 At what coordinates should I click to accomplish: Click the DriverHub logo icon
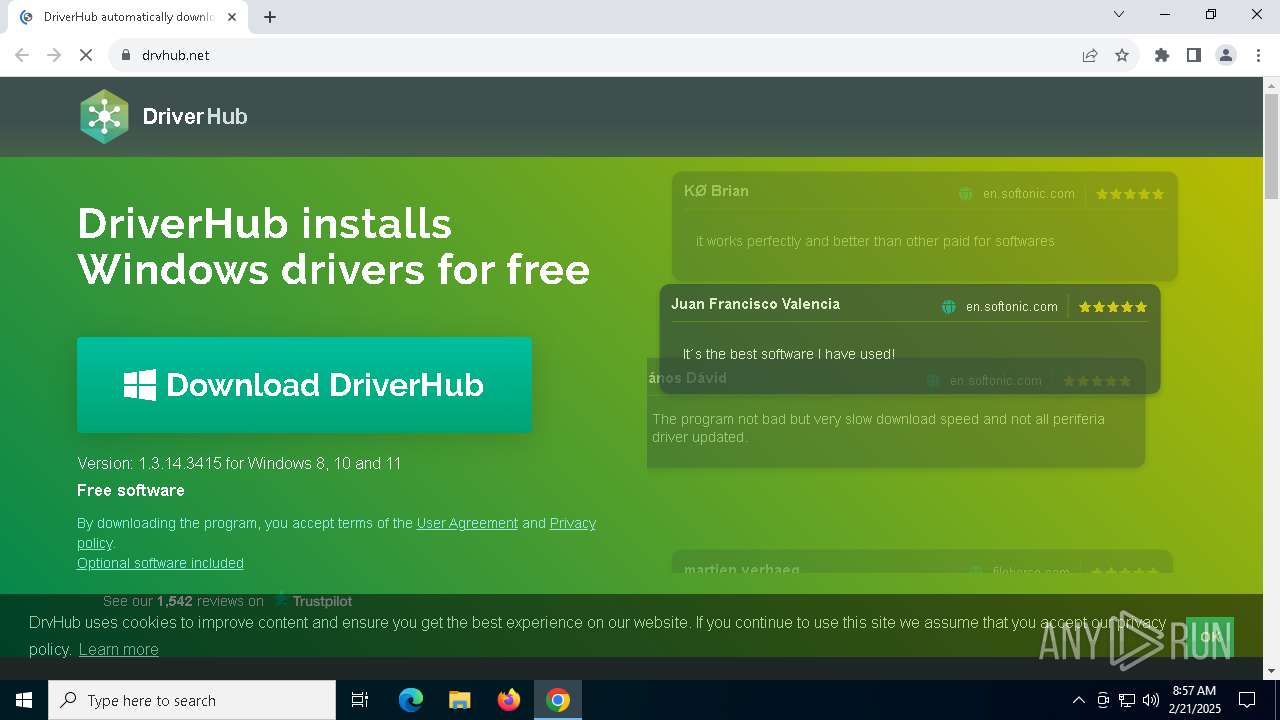(x=104, y=117)
